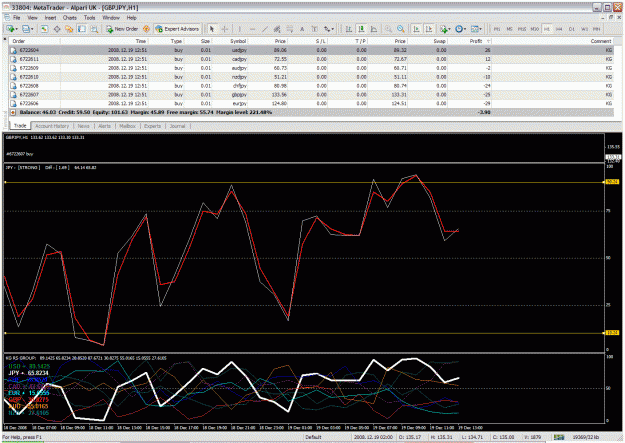Viewport: 625px width, 443px height.
Task: Switch chart to M30 timeframe
Action: click(x=535, y=29)
